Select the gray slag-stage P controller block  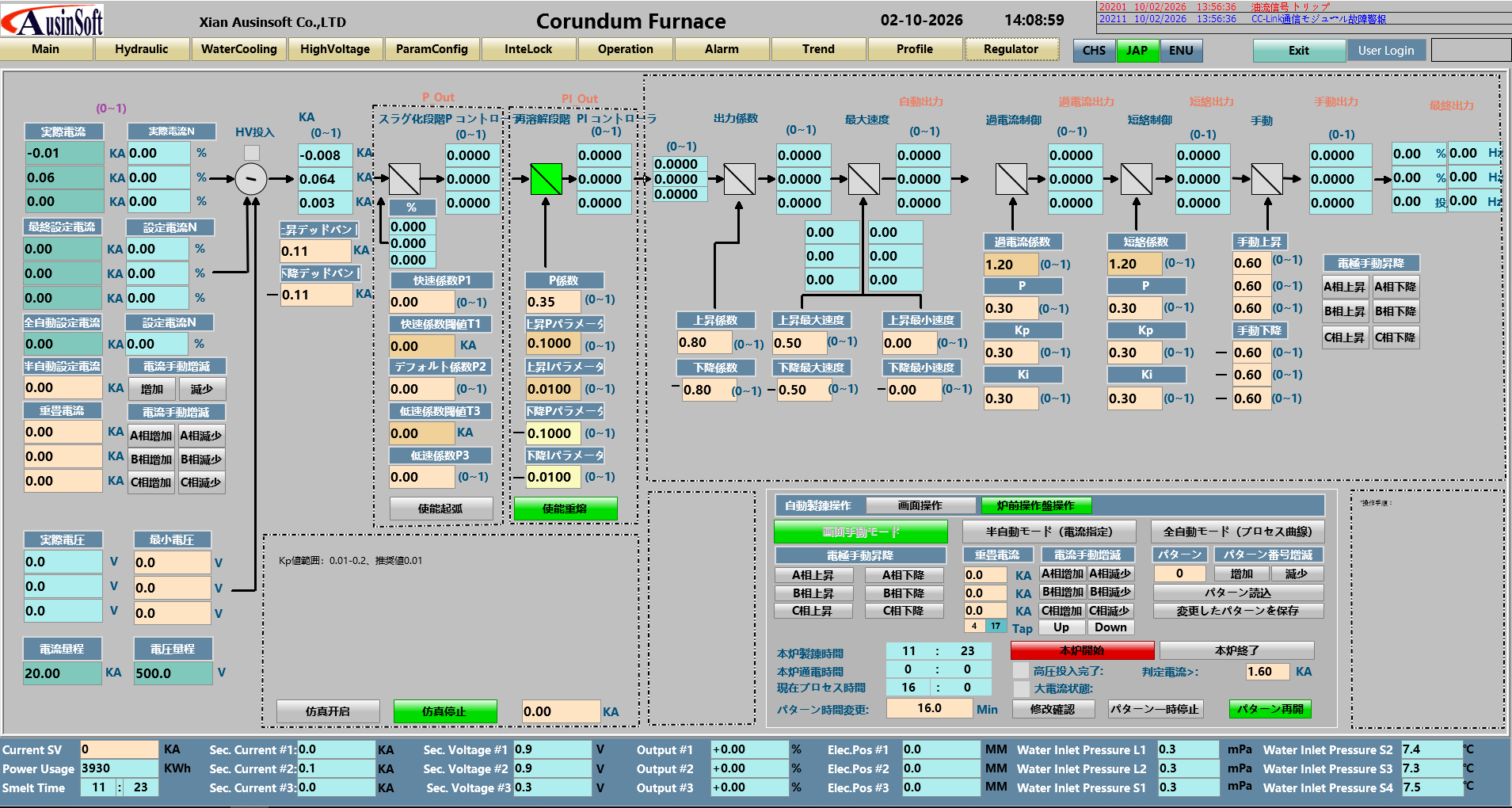pos(404,179)
